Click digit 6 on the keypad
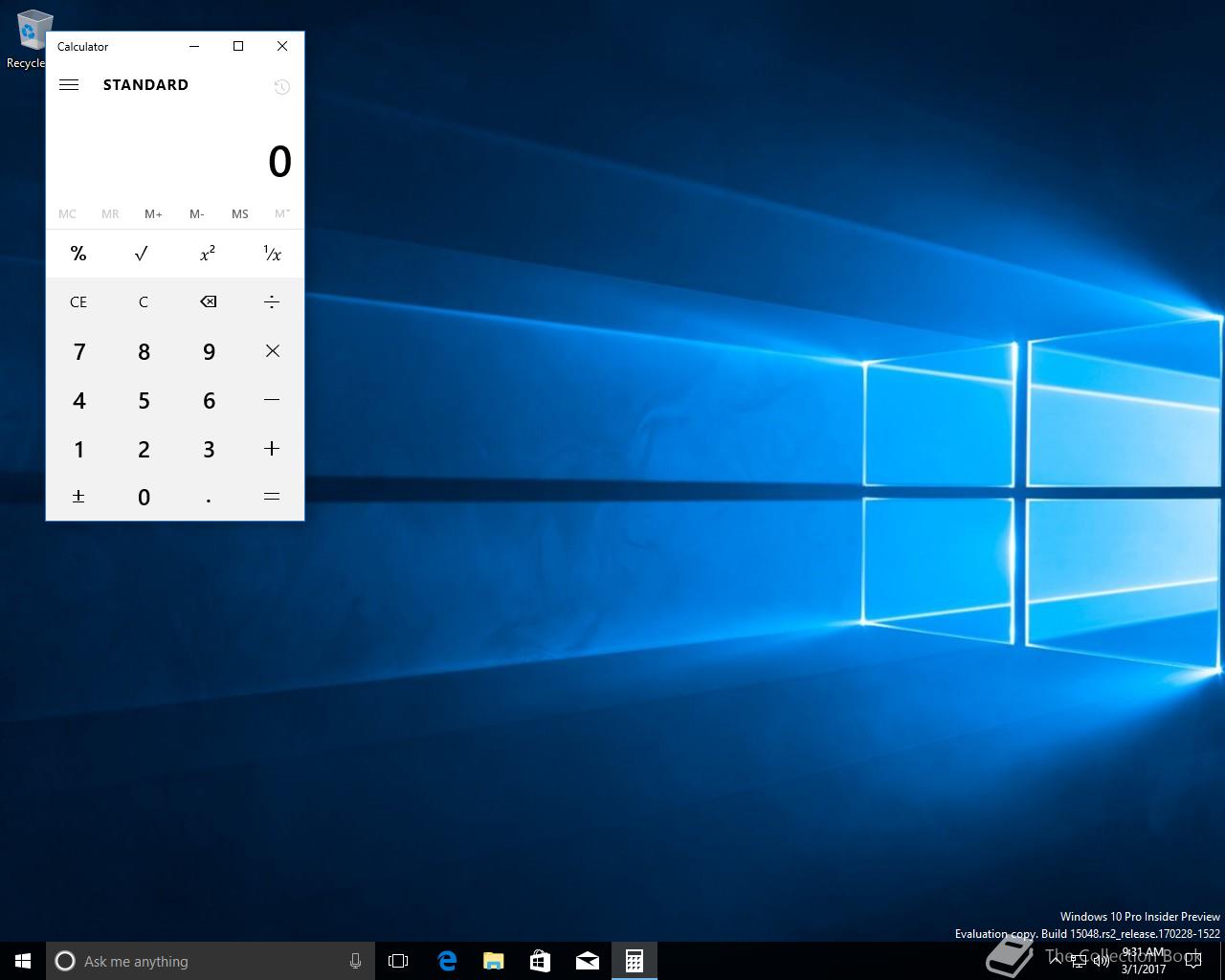This screenshot has height=980, width=1225. pos(208,400)
